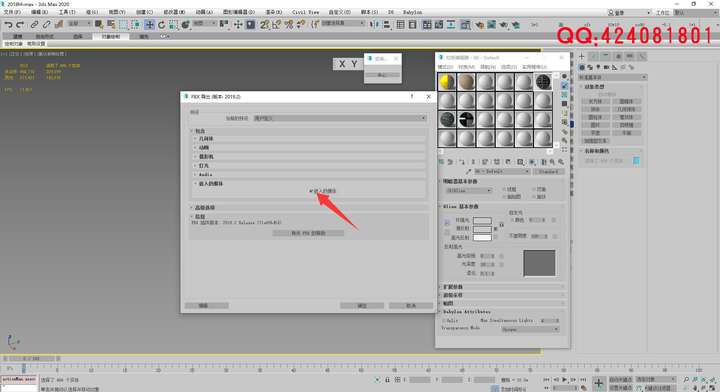
Task: Open Render Setup from main toolbar
Action: (x=479, y=24)
